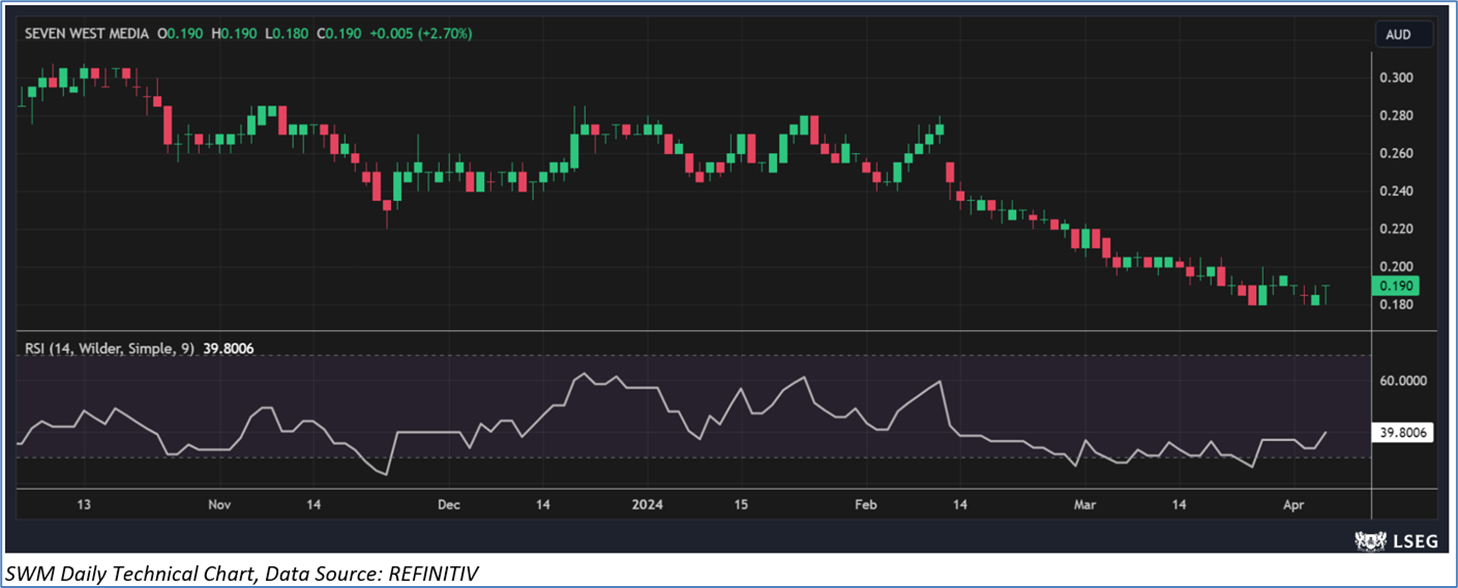
Task: Click the green 0.190 current price label
Action: [1396, 285]
